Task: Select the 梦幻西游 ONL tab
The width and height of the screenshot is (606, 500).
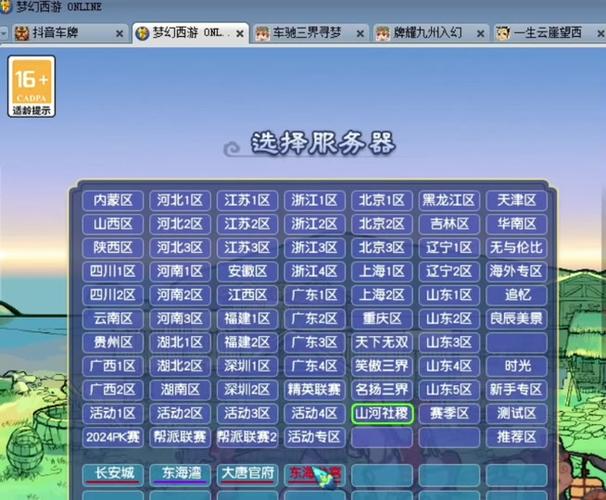Action: coord(190,34)
